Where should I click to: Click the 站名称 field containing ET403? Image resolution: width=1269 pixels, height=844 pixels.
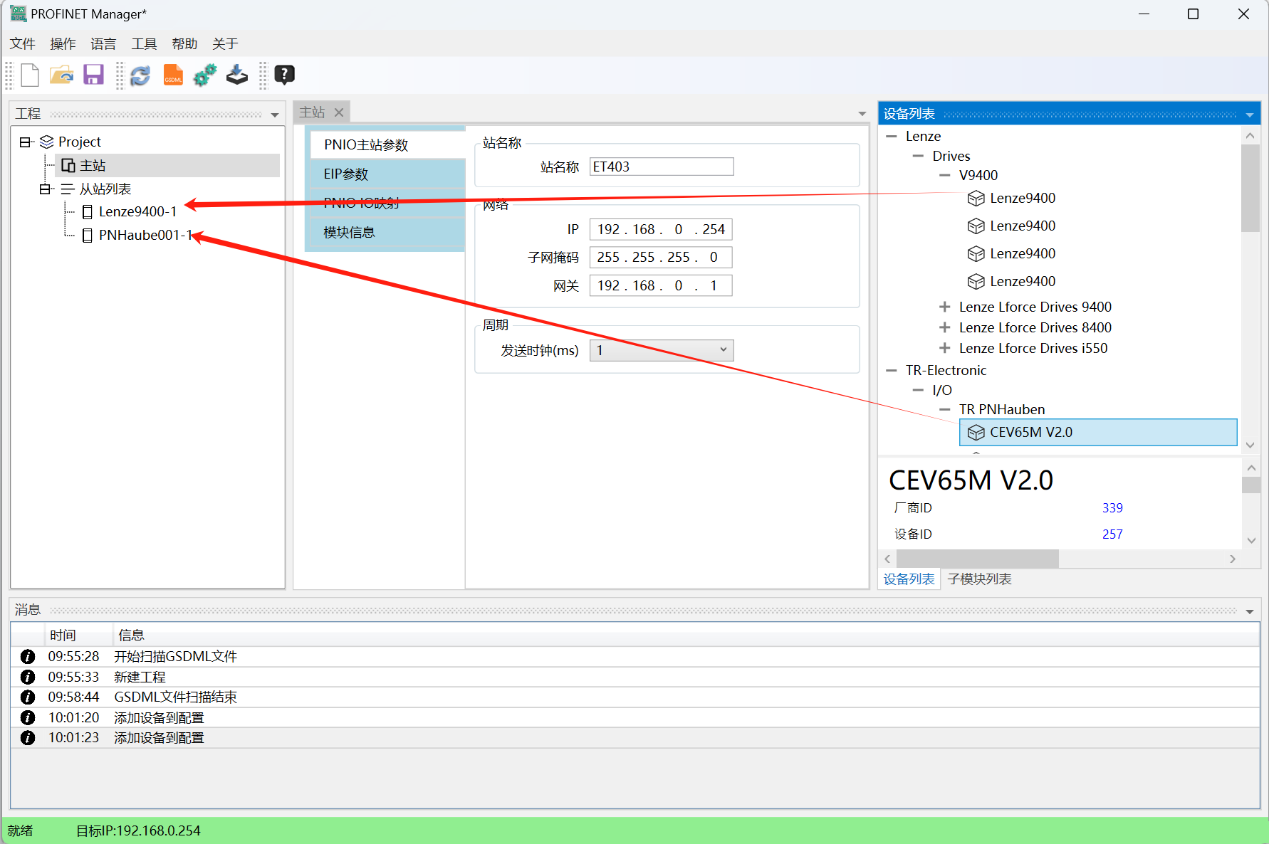661,167
